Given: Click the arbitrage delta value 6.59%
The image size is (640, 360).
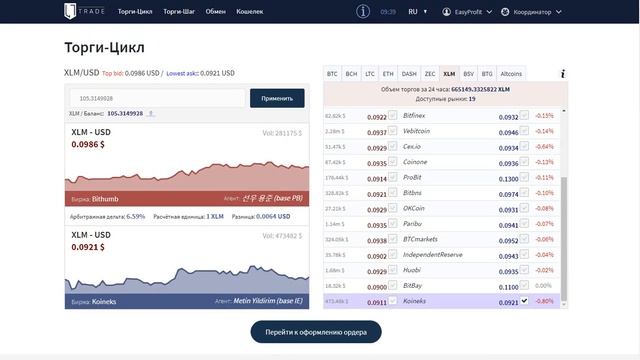Looking at the screenshot, I should tap(136, 216).
